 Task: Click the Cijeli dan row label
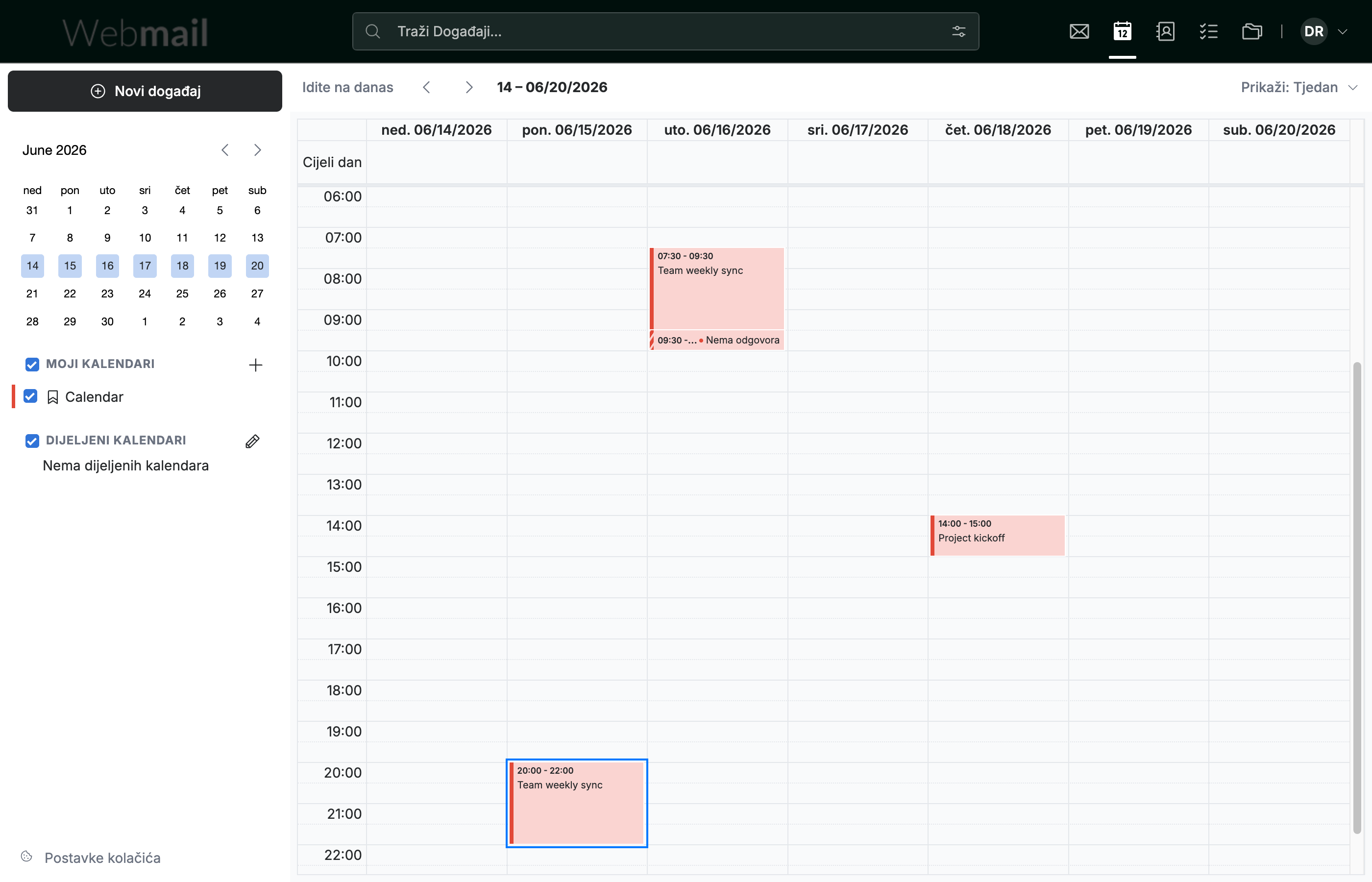[x=332, y=162]
